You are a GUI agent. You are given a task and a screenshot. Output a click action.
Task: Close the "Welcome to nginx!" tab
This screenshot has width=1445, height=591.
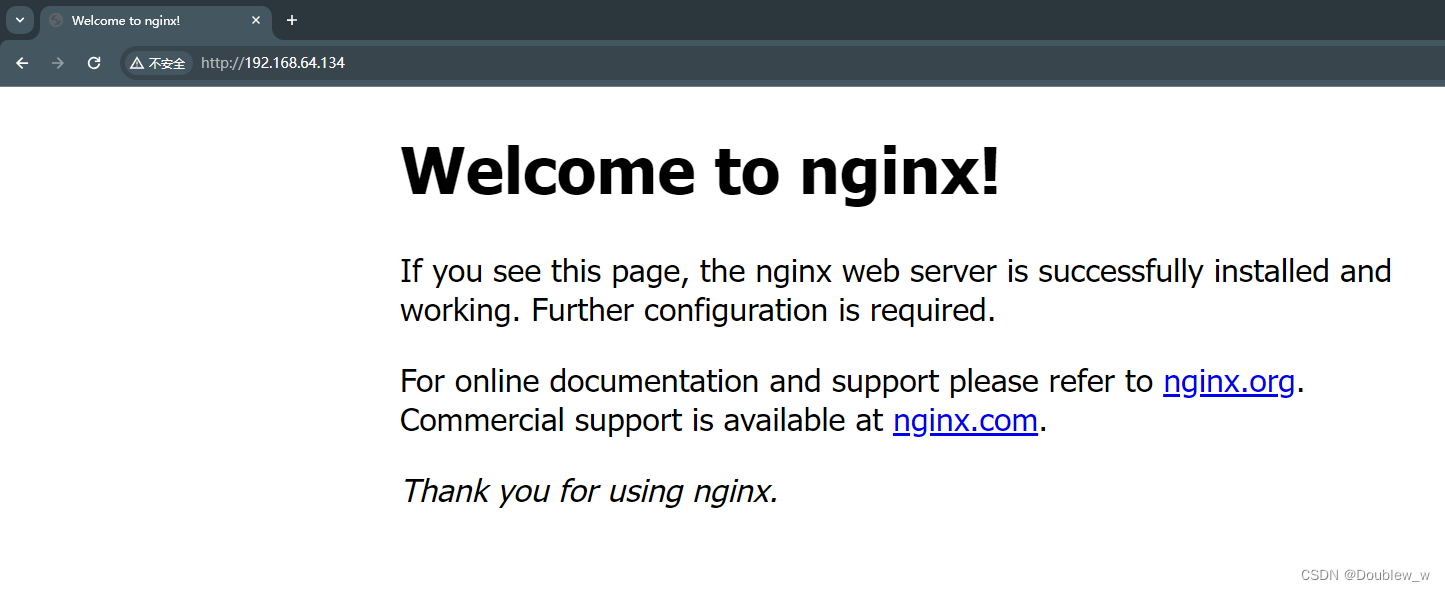point(256,20)
